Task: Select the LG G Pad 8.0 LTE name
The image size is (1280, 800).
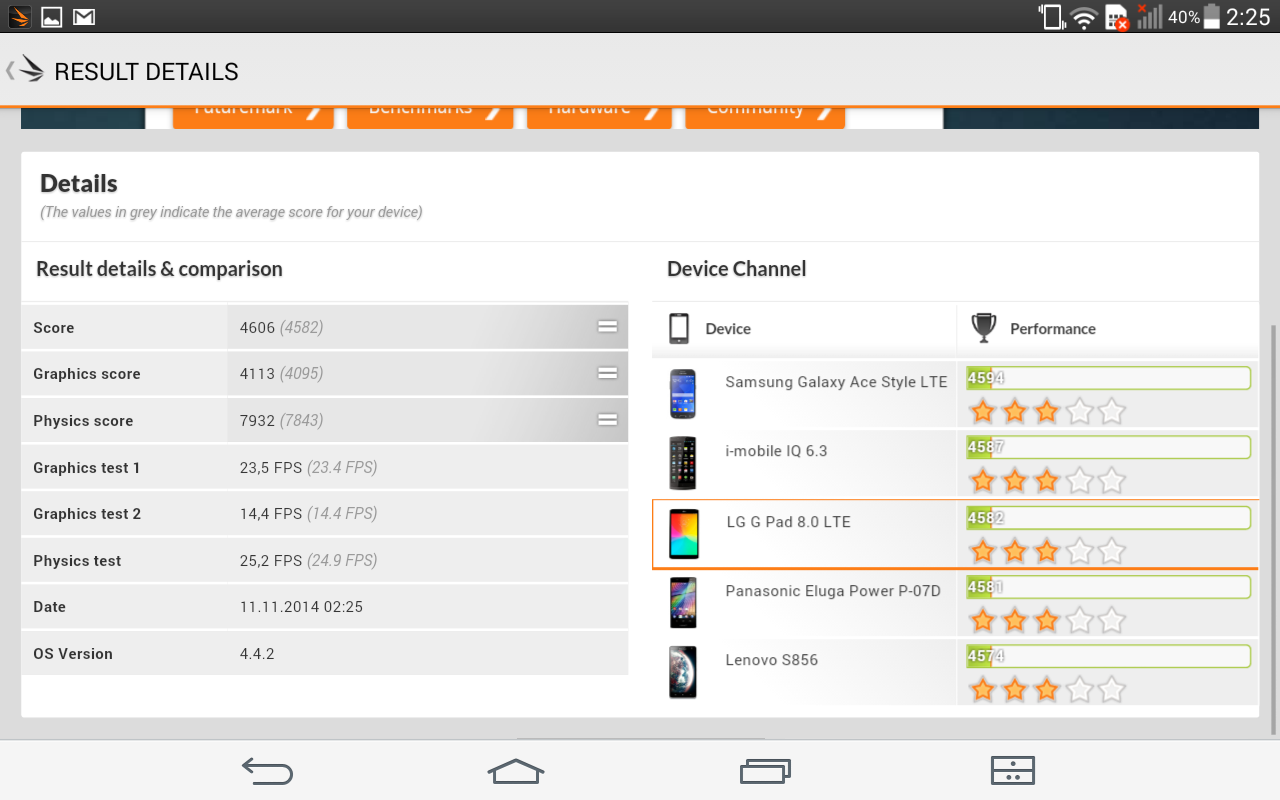Action: click(788, 522)
